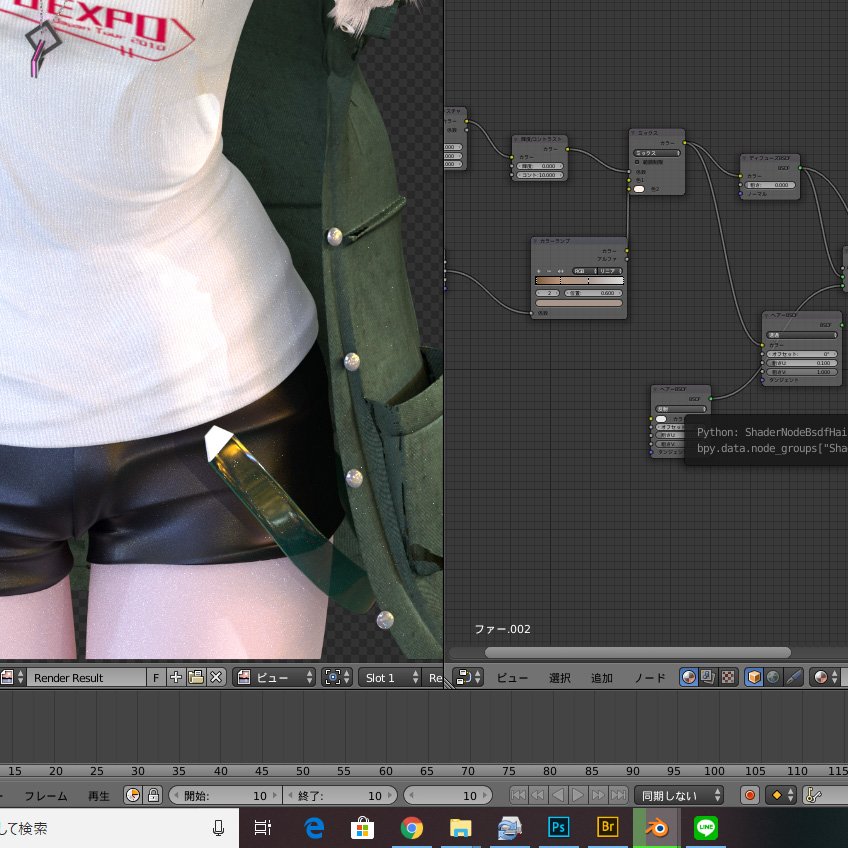Viewport: 848px width, 848px height.
Task: Toggle the time range lock icon
Action: (x=153, y=795)
